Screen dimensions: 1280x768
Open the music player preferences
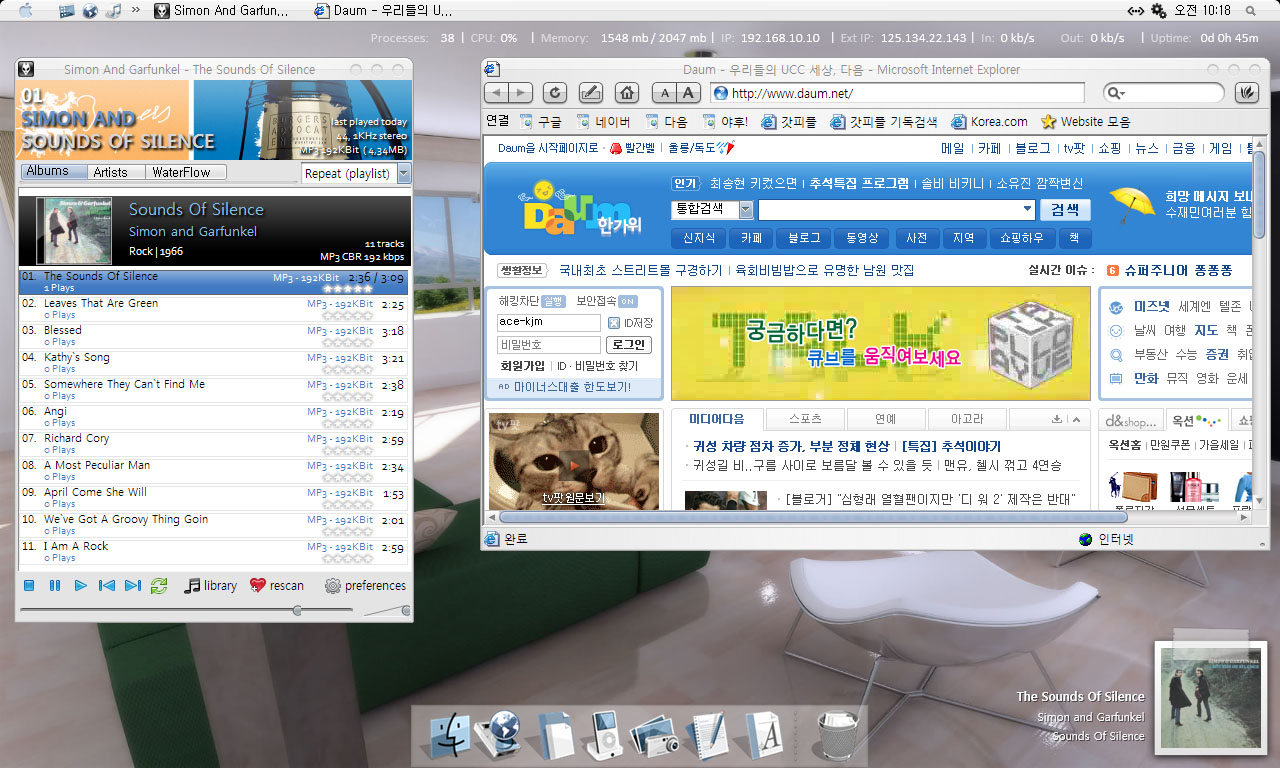365,585
